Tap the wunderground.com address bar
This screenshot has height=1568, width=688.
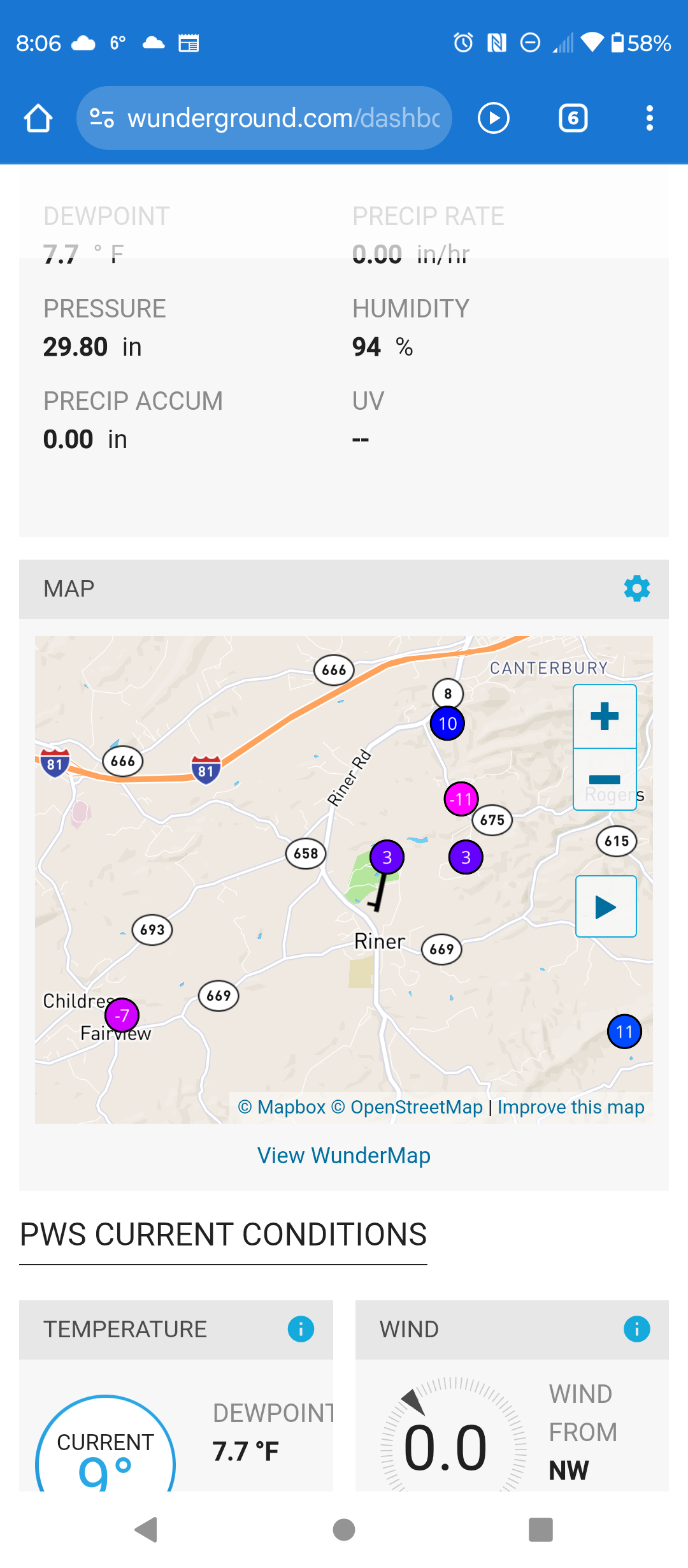(x=283, y=119)
